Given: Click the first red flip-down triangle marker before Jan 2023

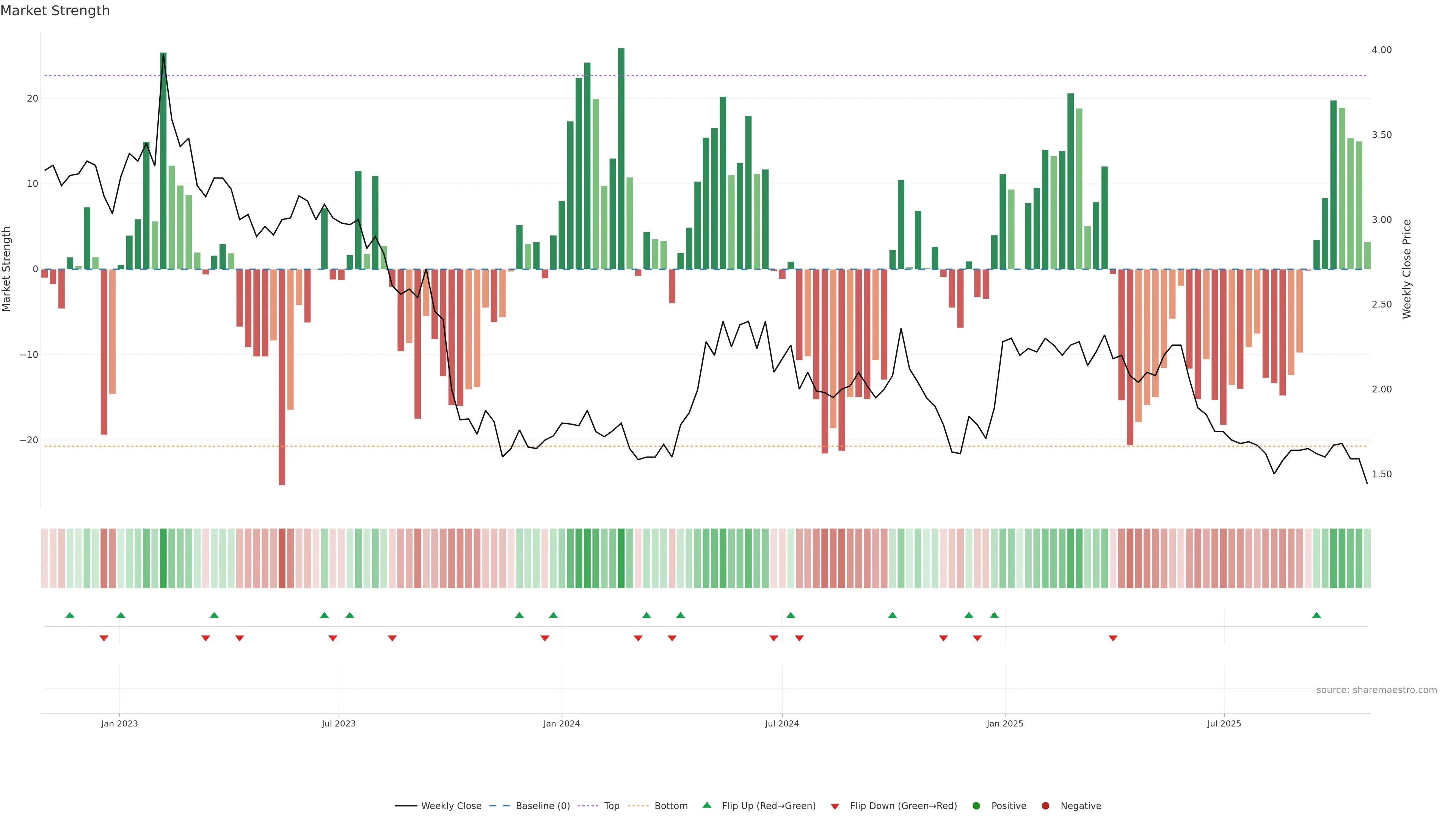Looking at the screenshot, I should (x=104, y=638).
